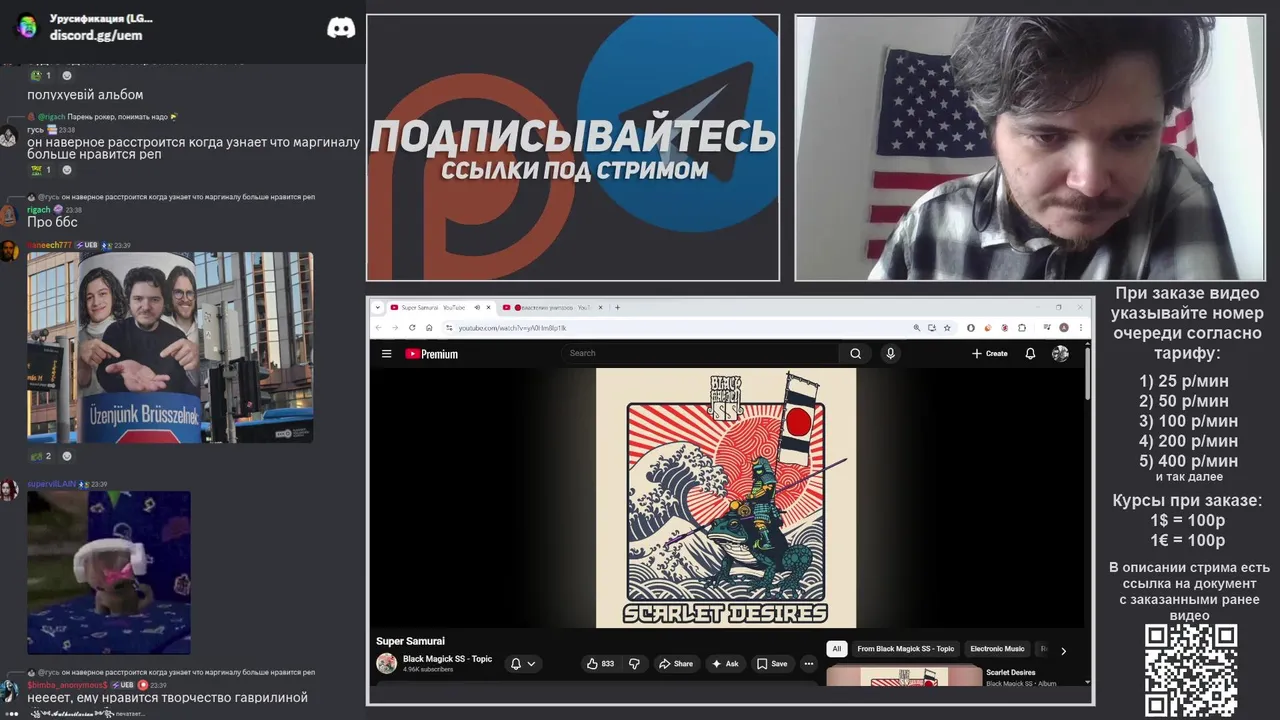
Task: Click the QR code in the corner
Action: (1191, 670)
